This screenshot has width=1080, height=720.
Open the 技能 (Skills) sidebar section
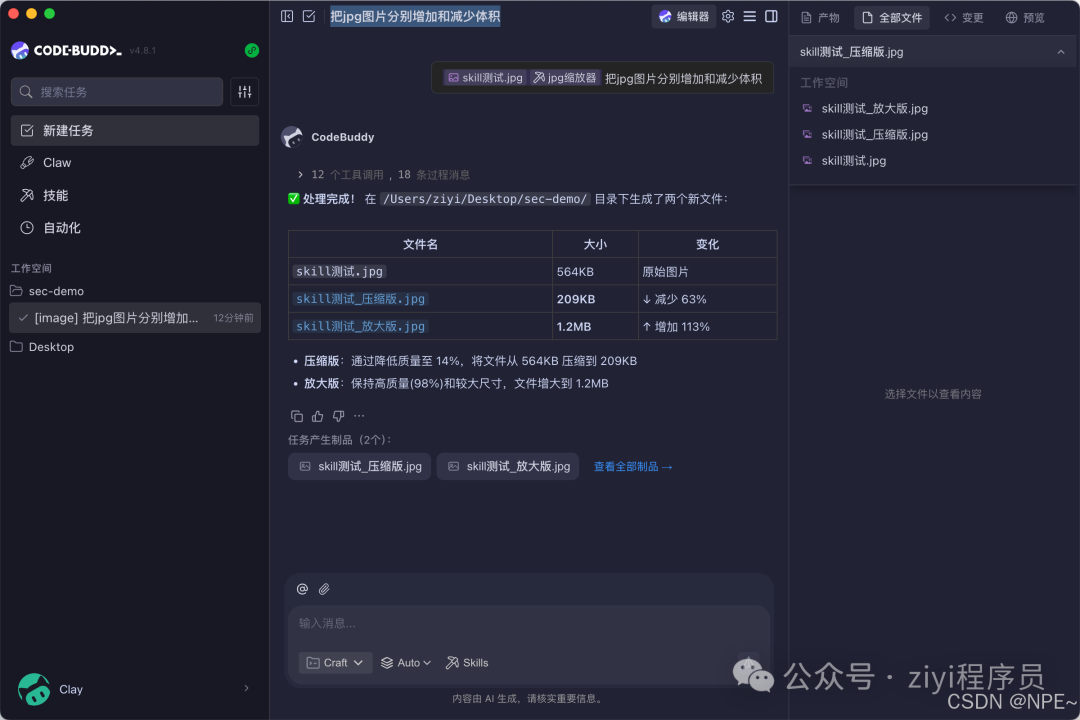pyautogui.click(x=55, y=195)
